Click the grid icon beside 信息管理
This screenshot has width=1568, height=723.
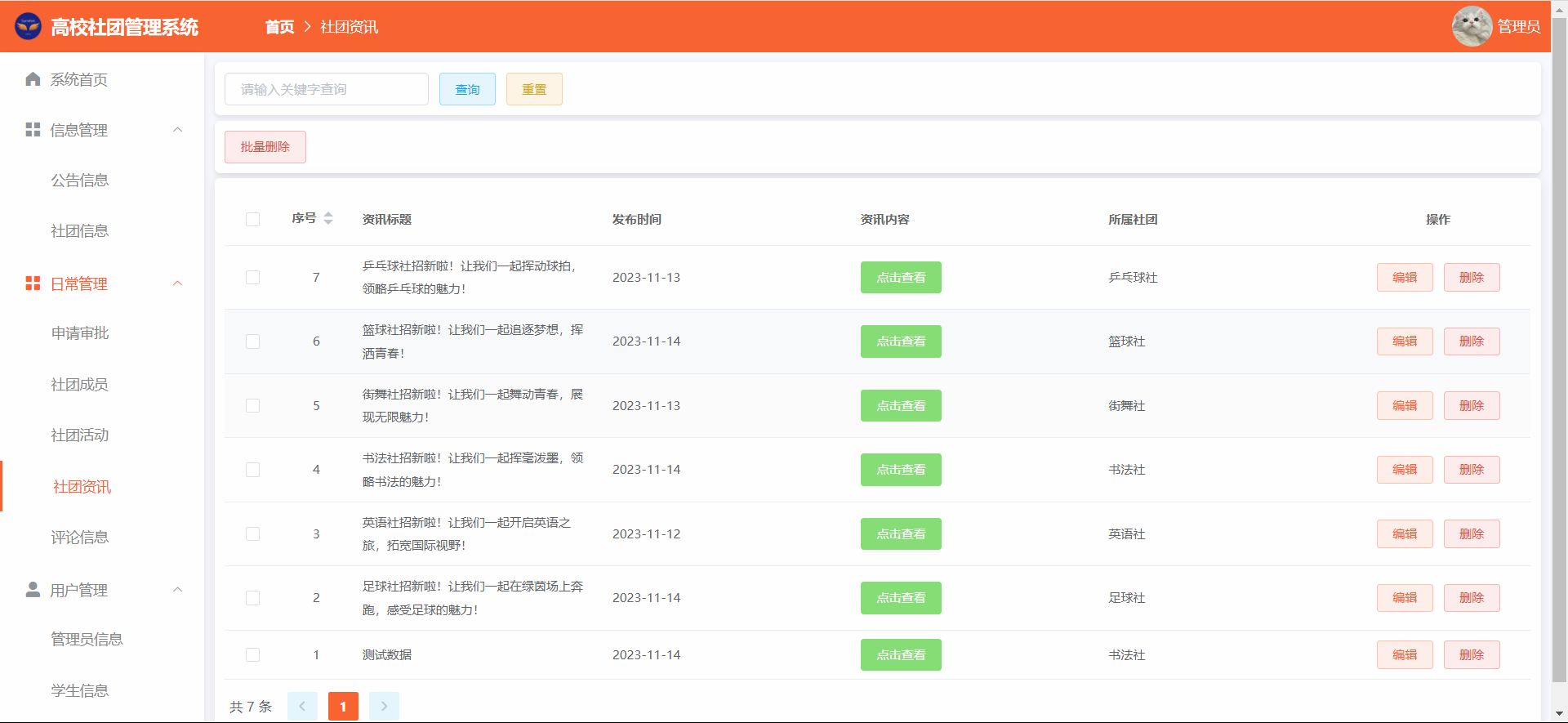pos(33,130)
